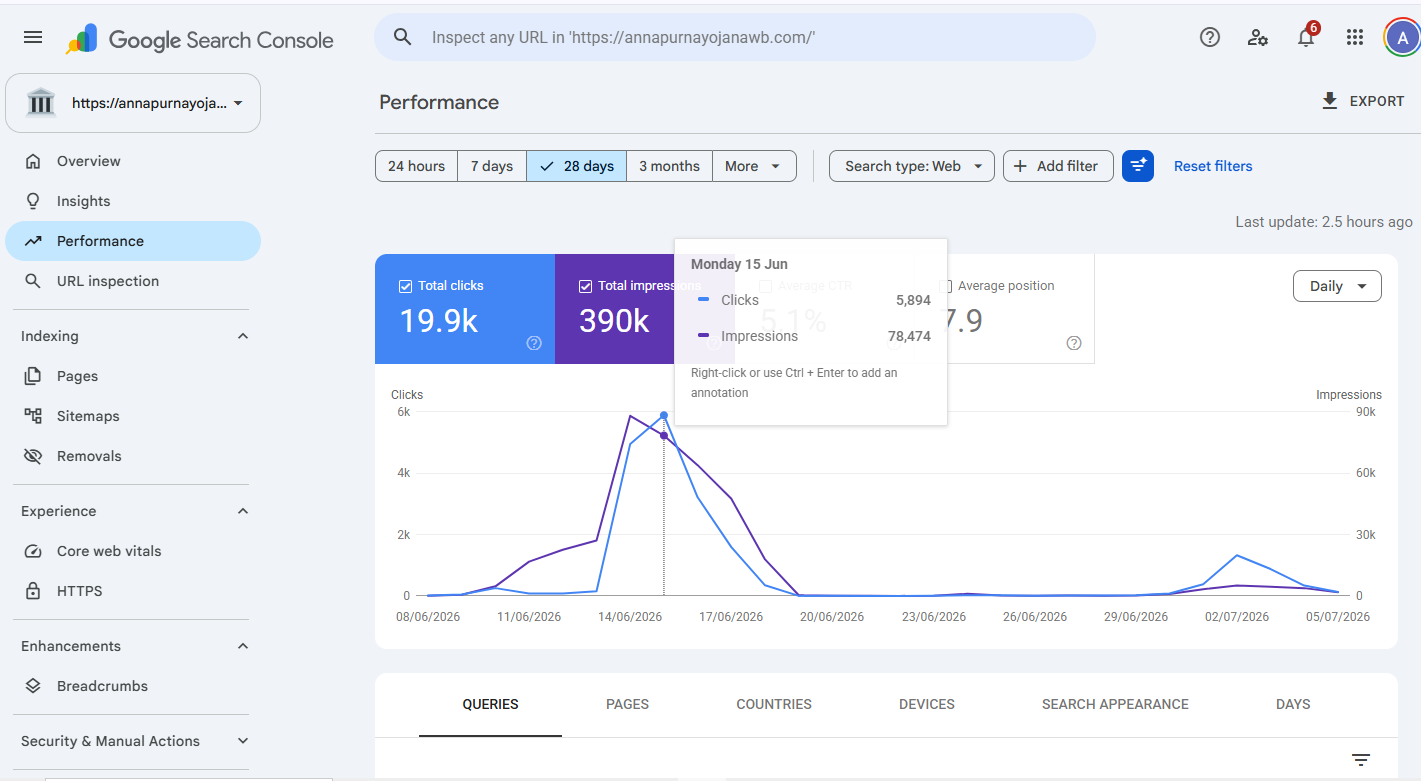Open table filter rows icon
This screenshot has width=1421, height=781.
(x=1361, y=760)
